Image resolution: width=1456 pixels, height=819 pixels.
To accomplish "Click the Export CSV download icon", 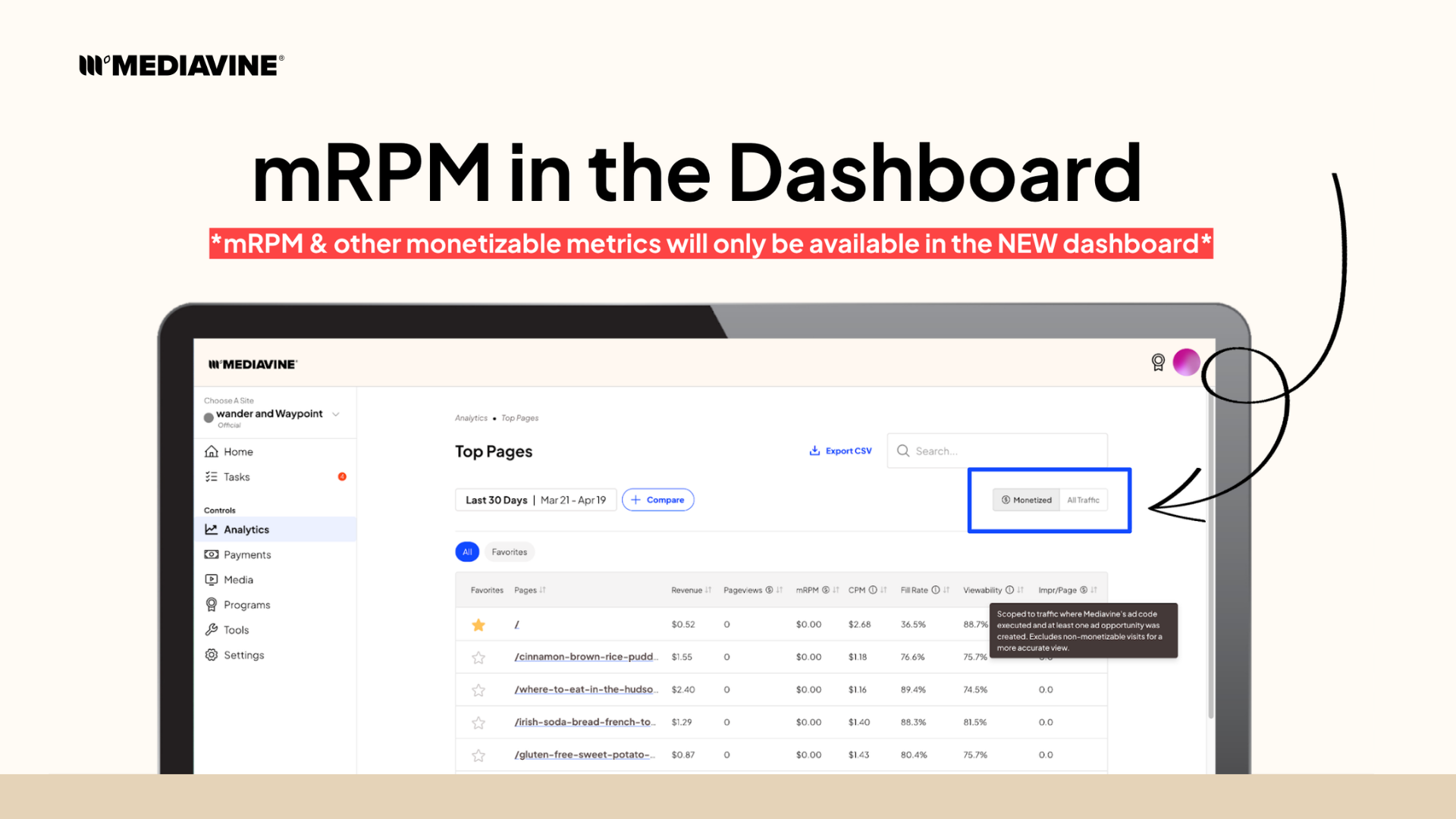I will point(814,450).
